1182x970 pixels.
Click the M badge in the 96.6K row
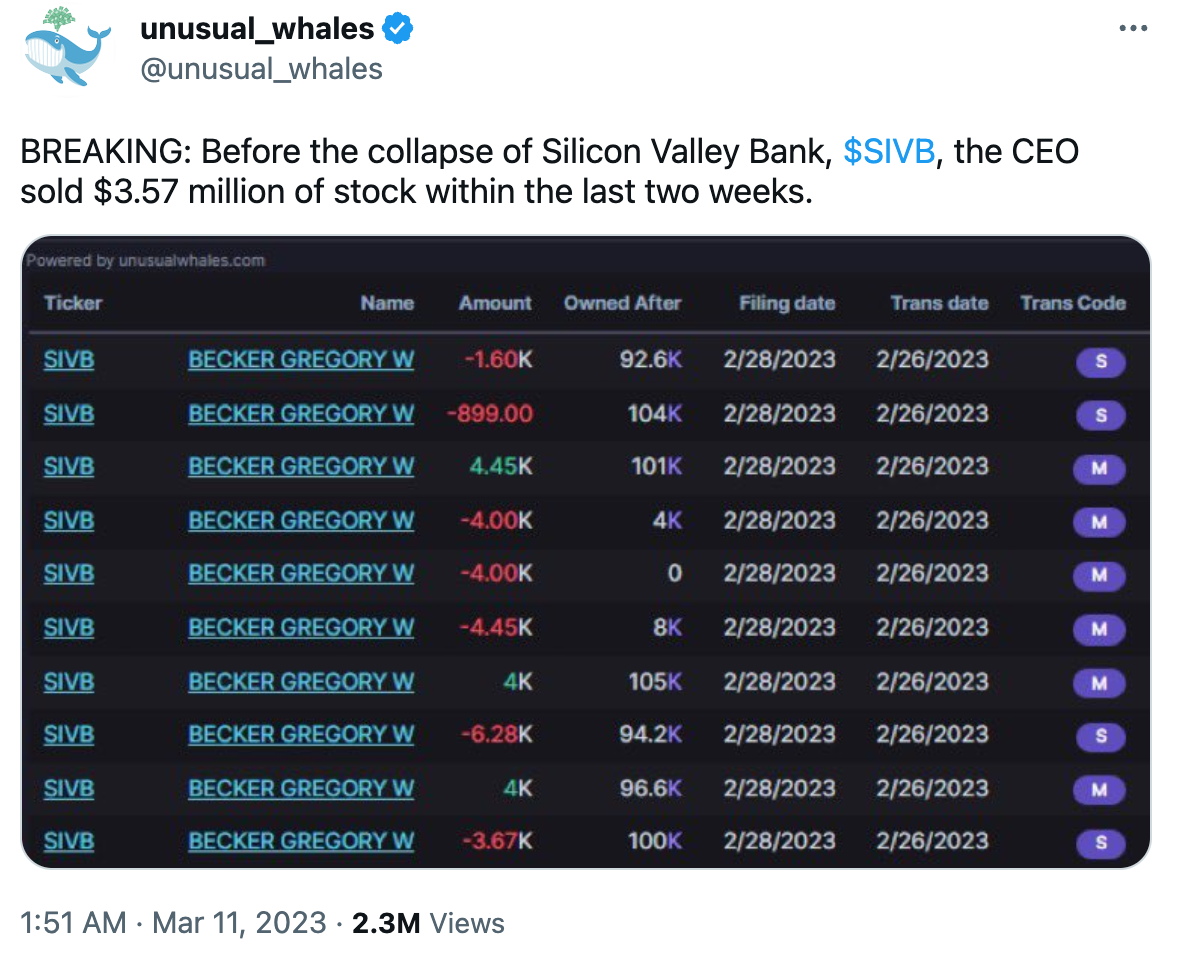(x=1099, y=790)
